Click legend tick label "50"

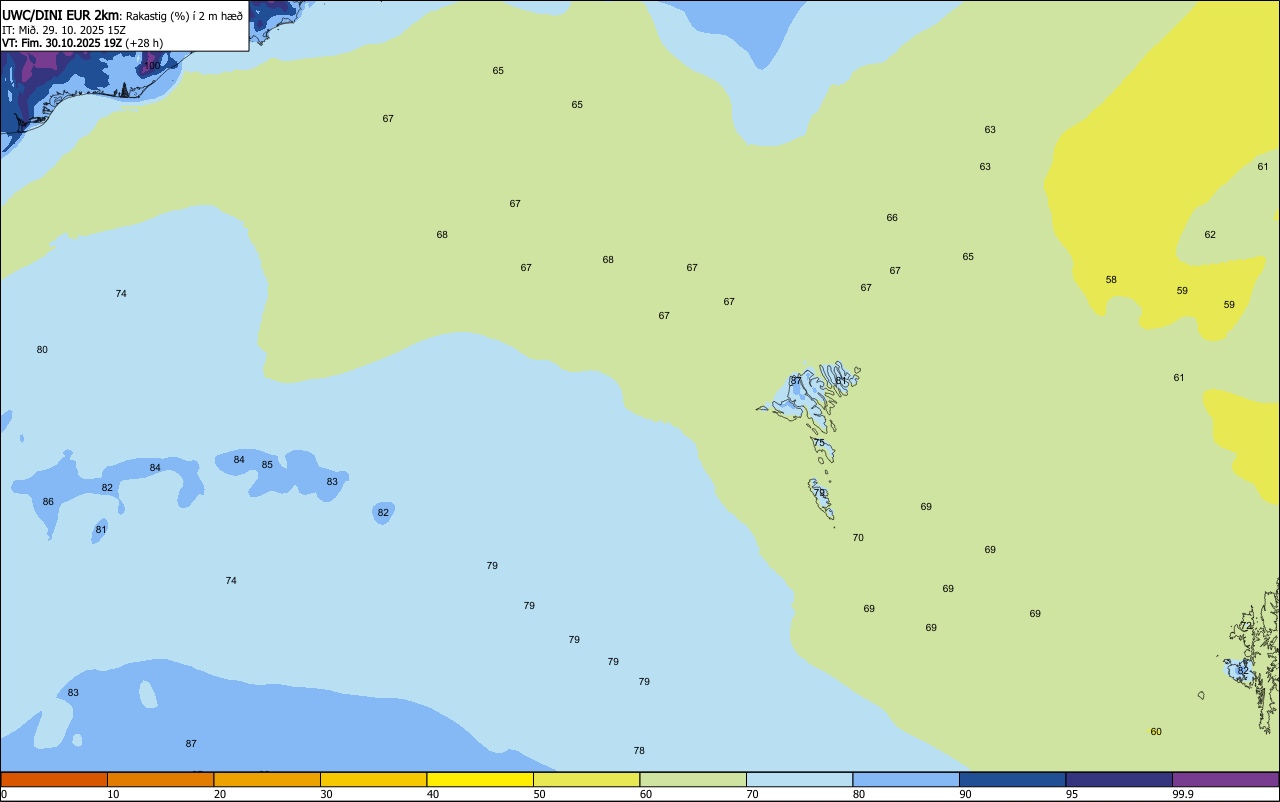539,794
